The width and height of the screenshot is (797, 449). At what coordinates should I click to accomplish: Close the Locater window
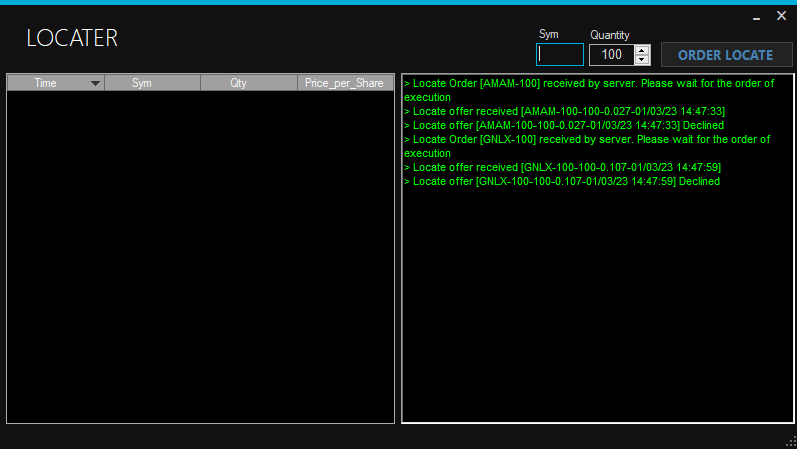tap(781, 15)
